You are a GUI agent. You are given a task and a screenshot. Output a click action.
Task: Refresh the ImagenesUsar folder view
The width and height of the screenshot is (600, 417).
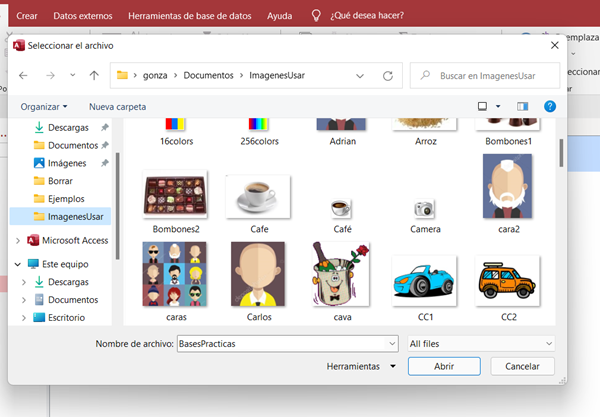click(x=387, y=75)
